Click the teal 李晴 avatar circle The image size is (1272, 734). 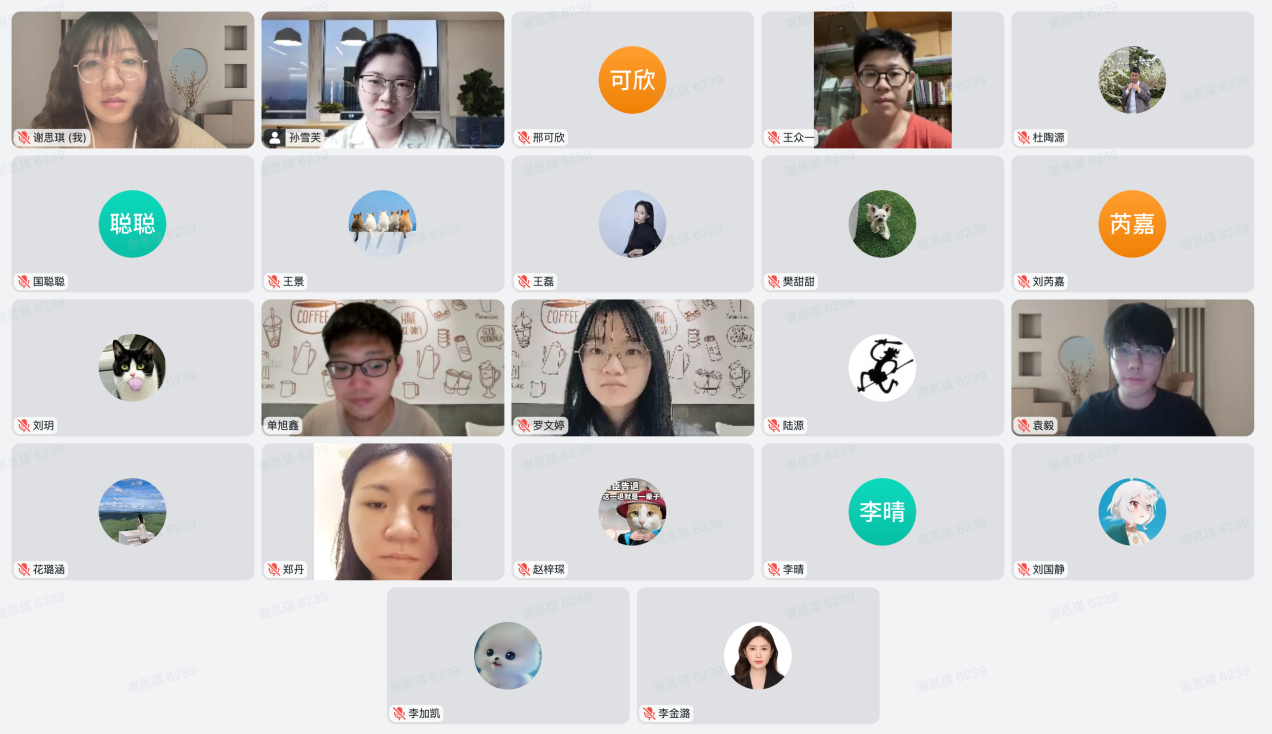[882, 512]
